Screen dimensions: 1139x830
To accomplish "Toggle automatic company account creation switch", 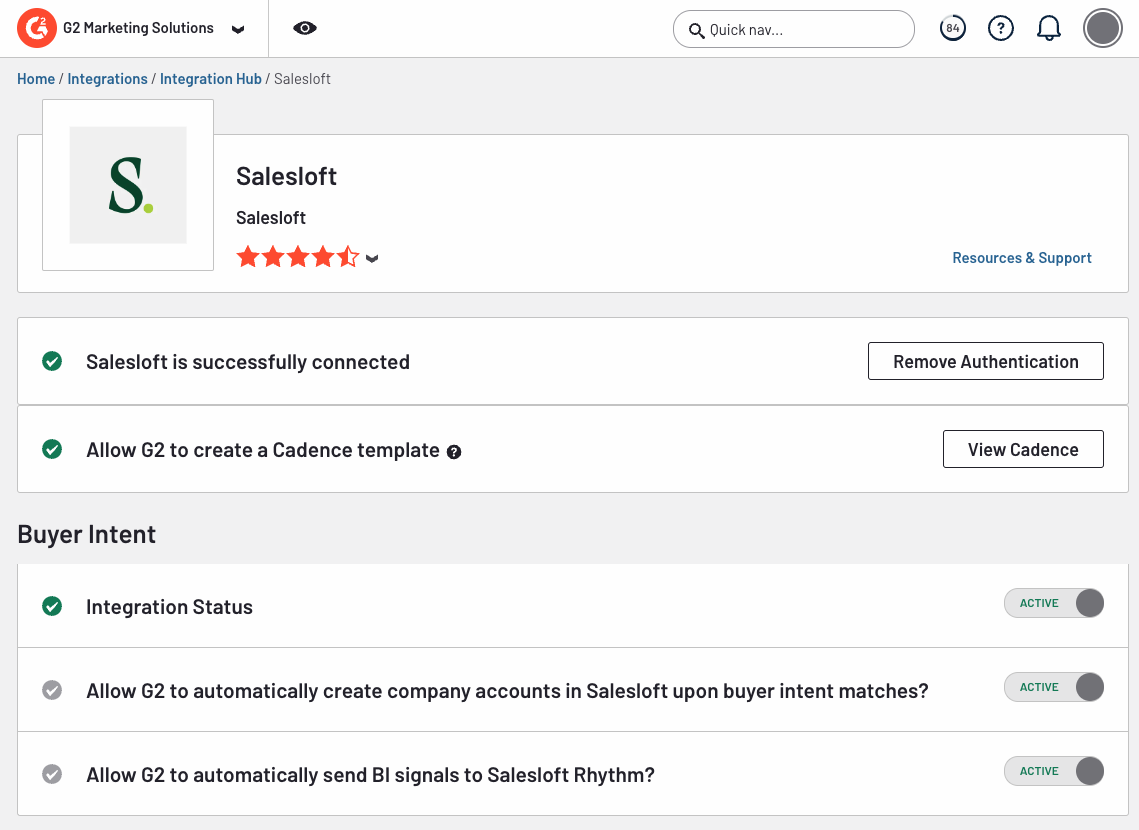I will pyautogui.click(x=1053, y=687).
